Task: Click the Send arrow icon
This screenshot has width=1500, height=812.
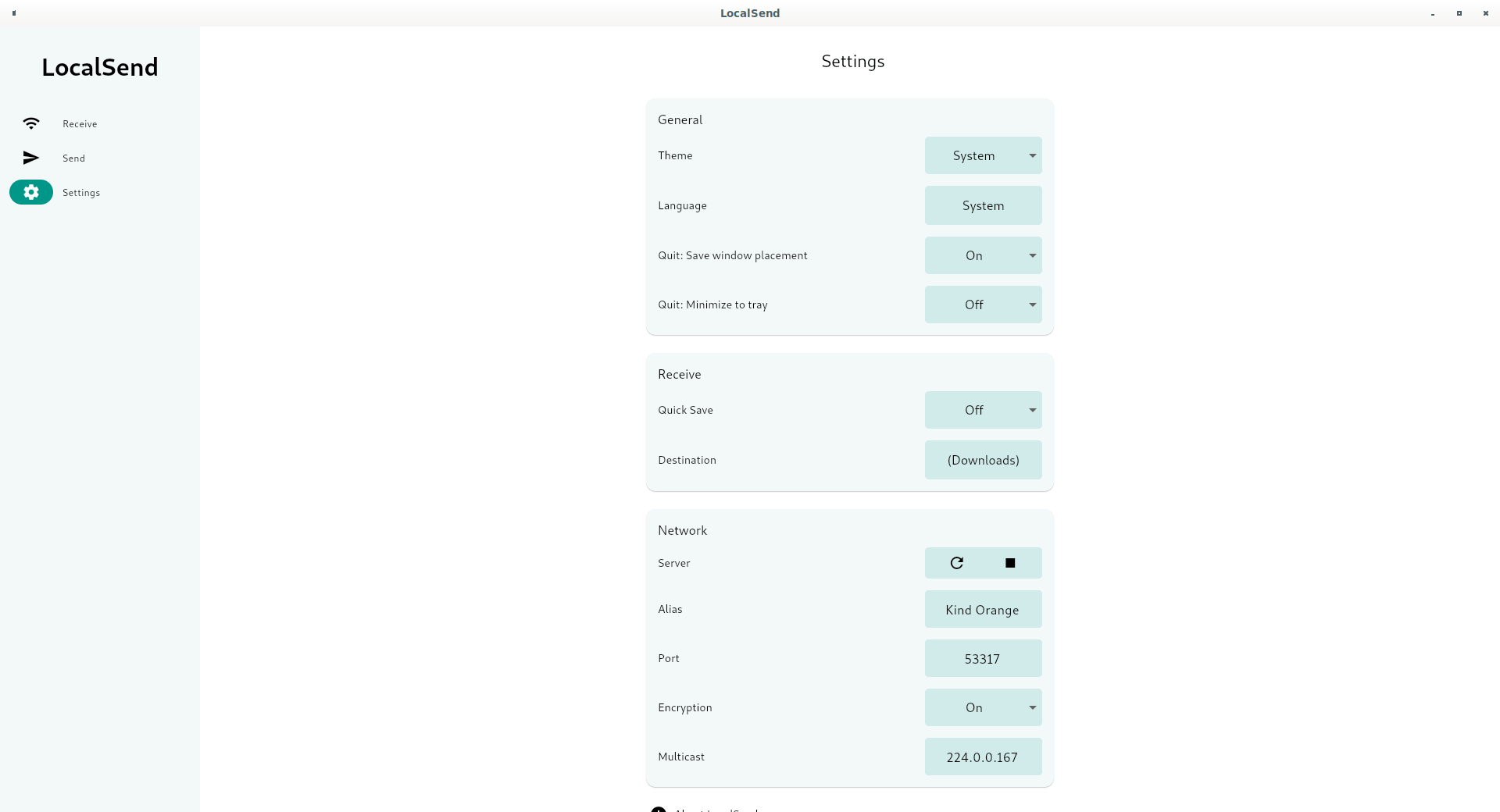Action: (x=31, y=158)
